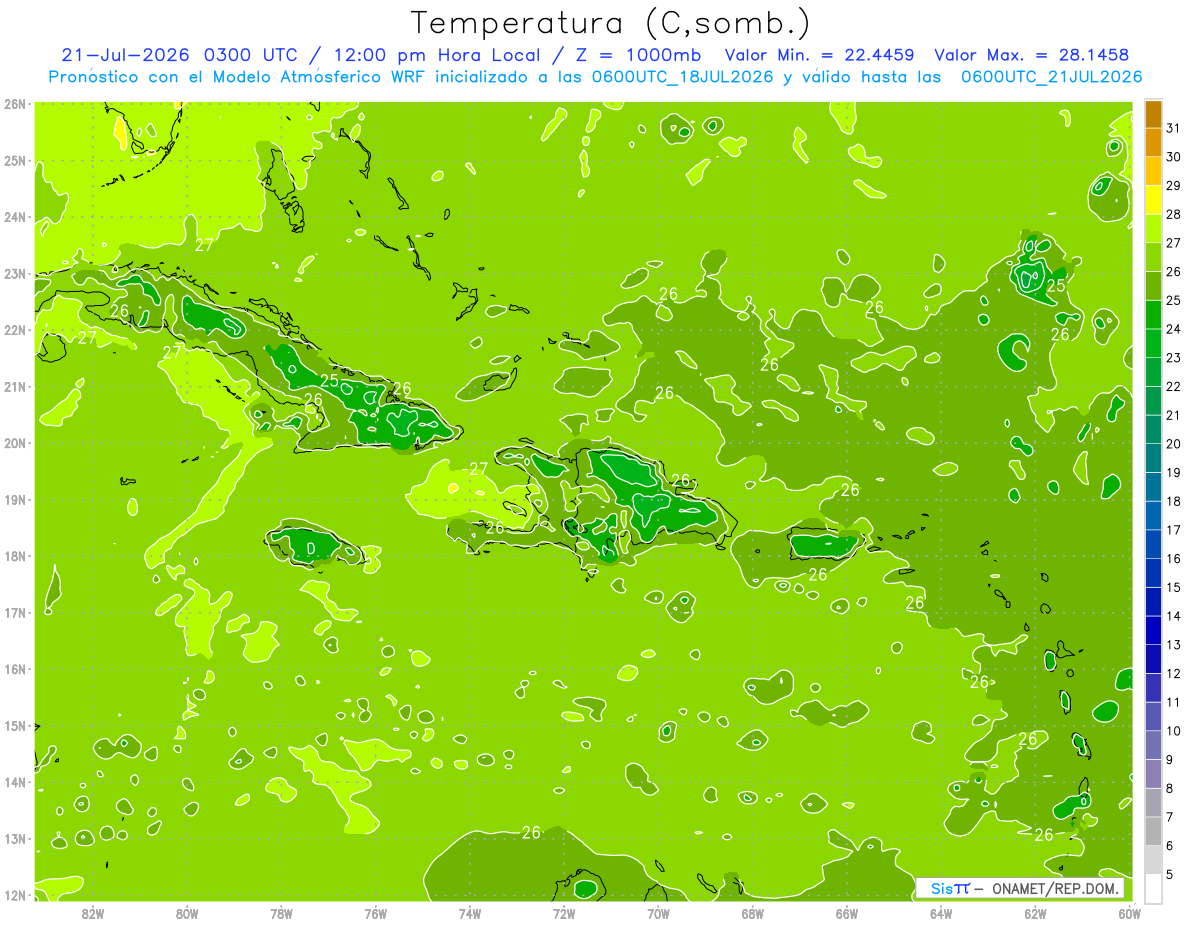The height and width of the screenshot is (927, 1200).
Task: Click the brown colorbar band above 31
Action: (1153, 114)
